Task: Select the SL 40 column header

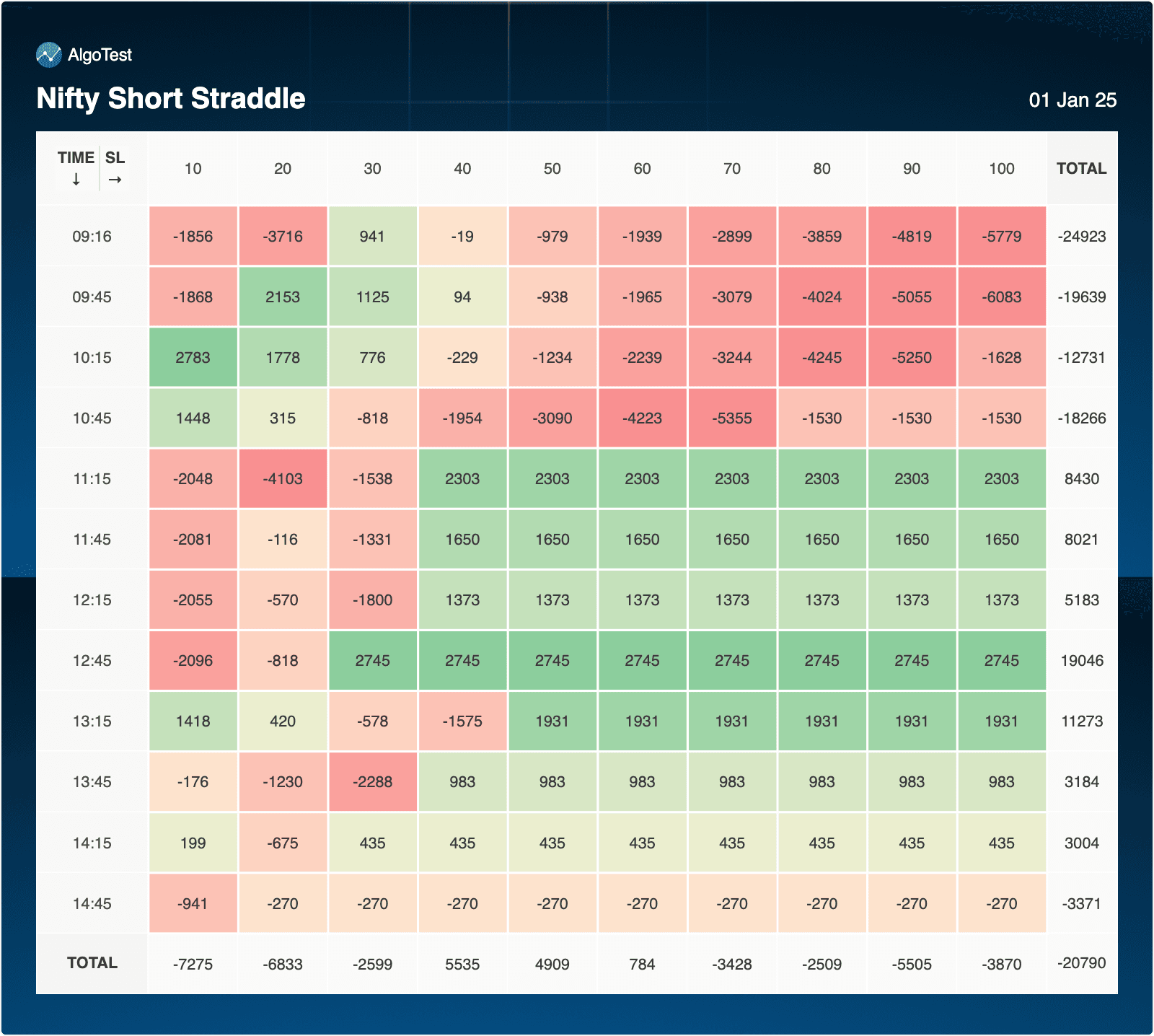Action: [462, 169]
